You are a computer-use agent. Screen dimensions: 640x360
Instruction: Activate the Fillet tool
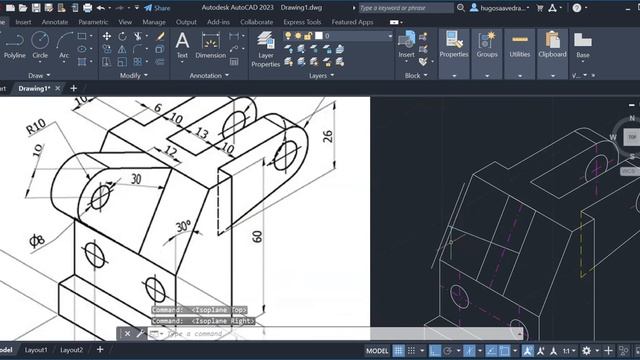tap(138, 49)
